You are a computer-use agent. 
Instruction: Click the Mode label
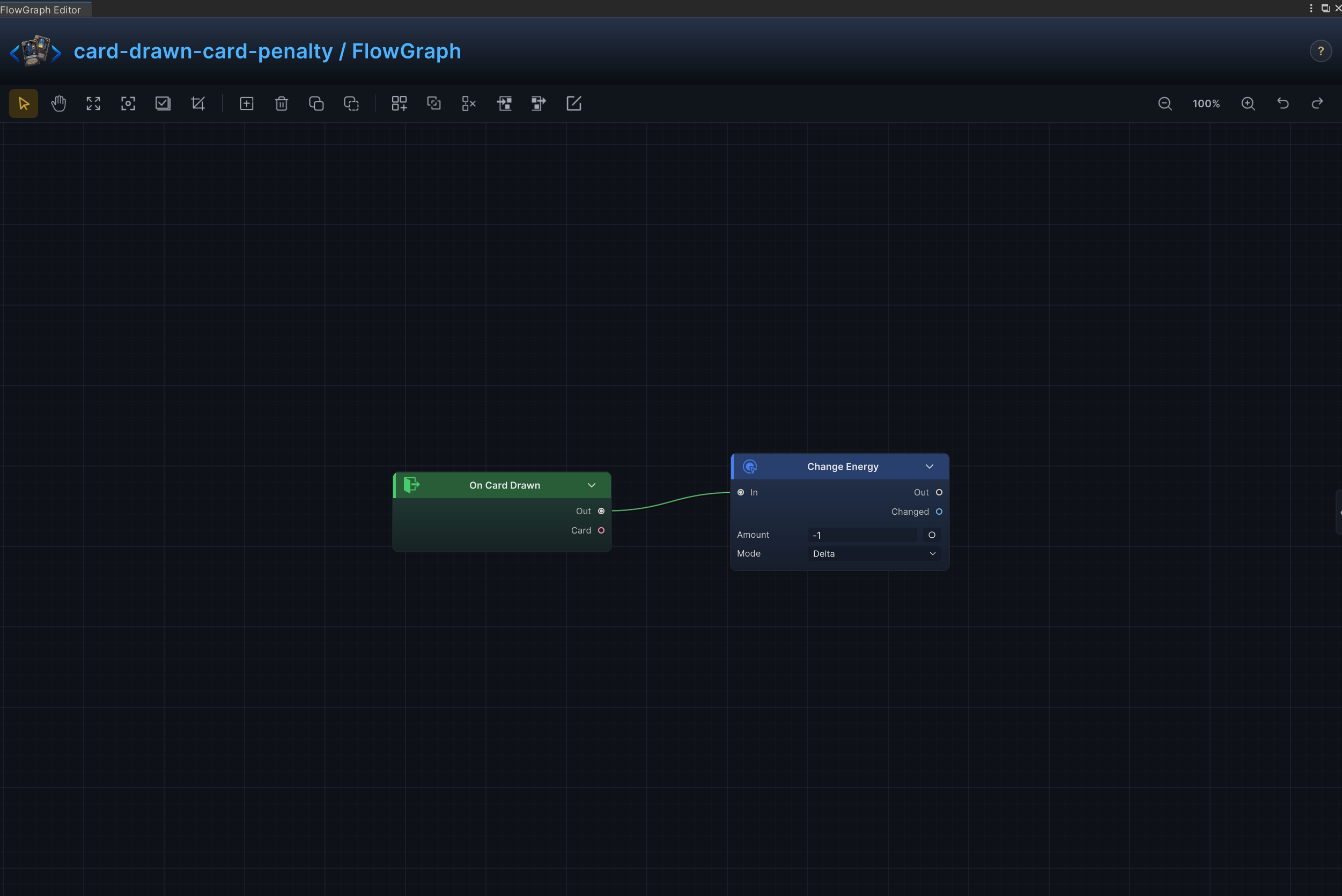tap(748, 553)
